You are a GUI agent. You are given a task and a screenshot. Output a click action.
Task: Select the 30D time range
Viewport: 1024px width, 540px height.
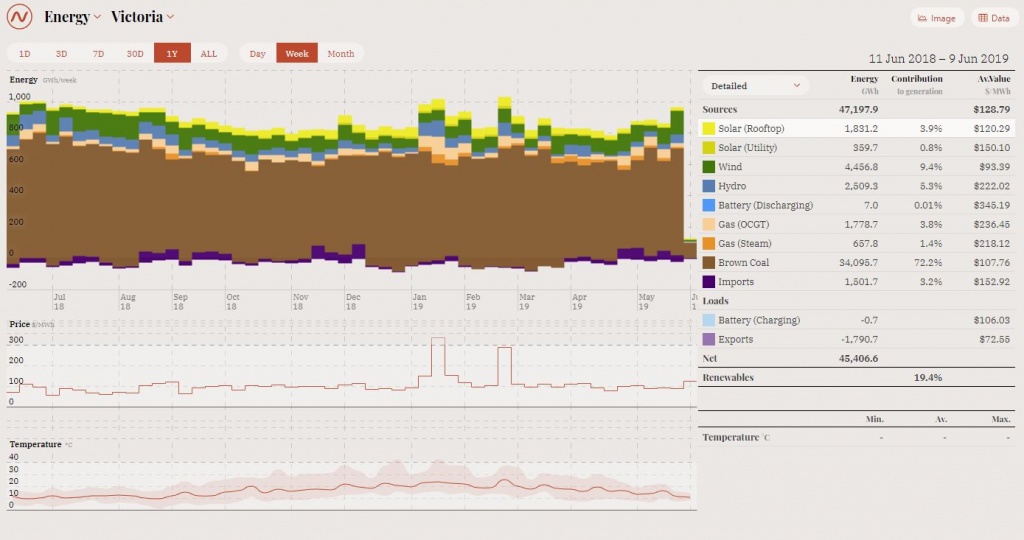click(134, 54)
